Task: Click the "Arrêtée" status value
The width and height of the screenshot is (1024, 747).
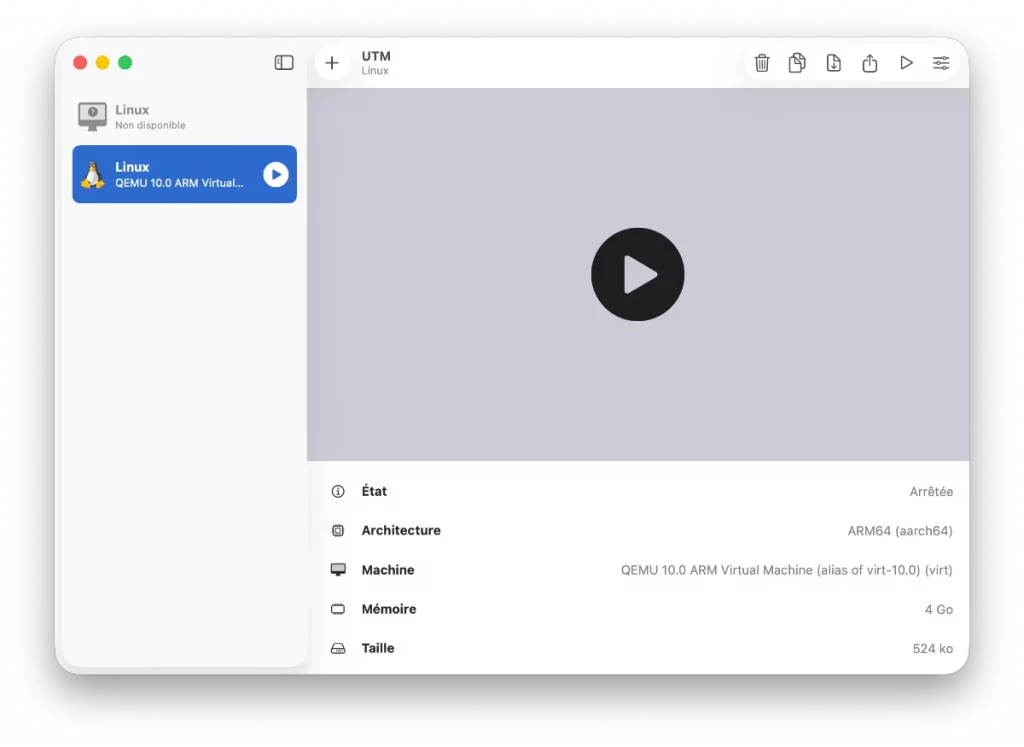Action: [931, 492]
